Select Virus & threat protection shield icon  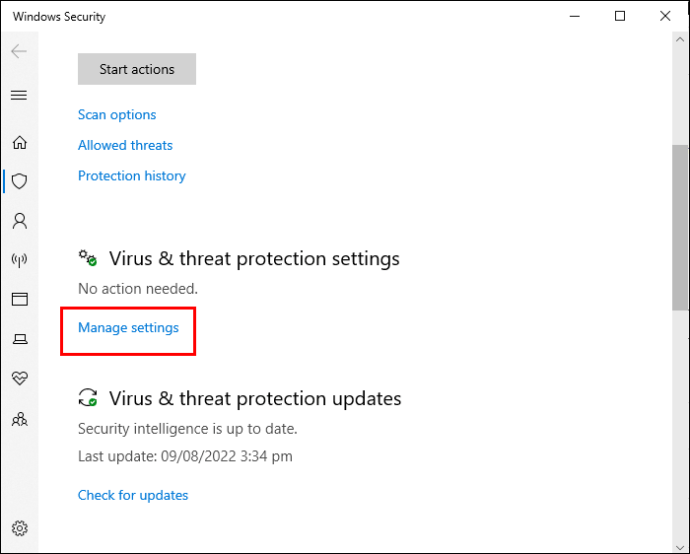click(19, 181)
